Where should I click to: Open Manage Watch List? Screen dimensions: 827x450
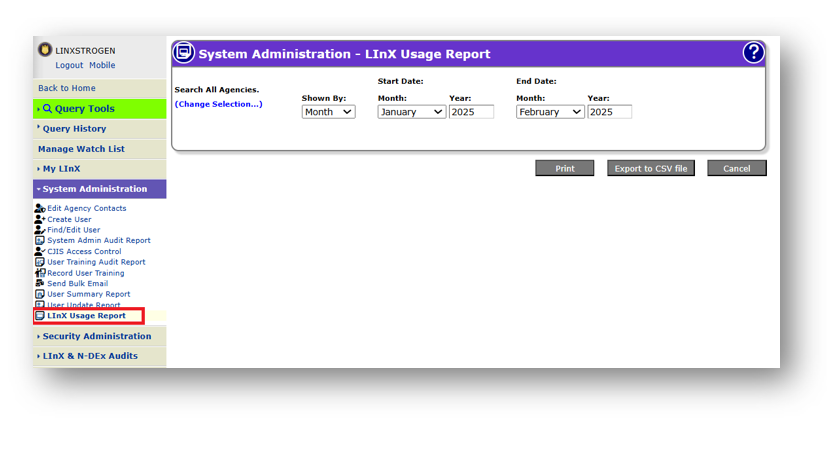[100, 149]
